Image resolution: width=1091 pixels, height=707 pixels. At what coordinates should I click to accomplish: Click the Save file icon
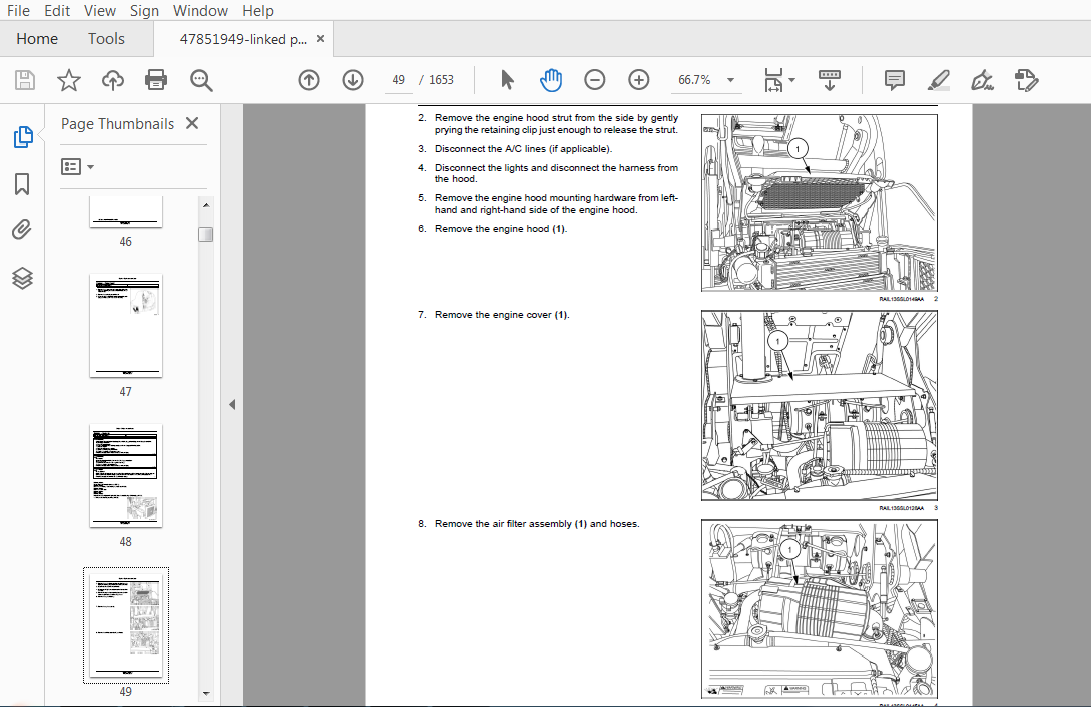coord(25,80)
